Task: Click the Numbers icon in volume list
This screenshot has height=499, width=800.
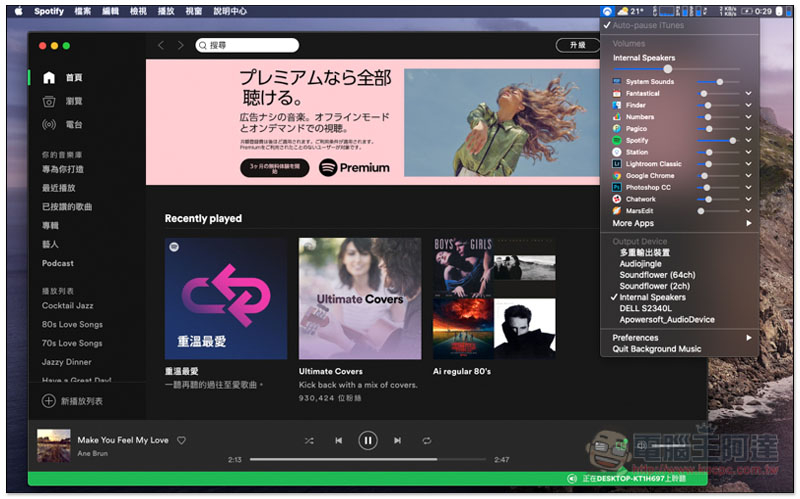Action: pos(617,117)
